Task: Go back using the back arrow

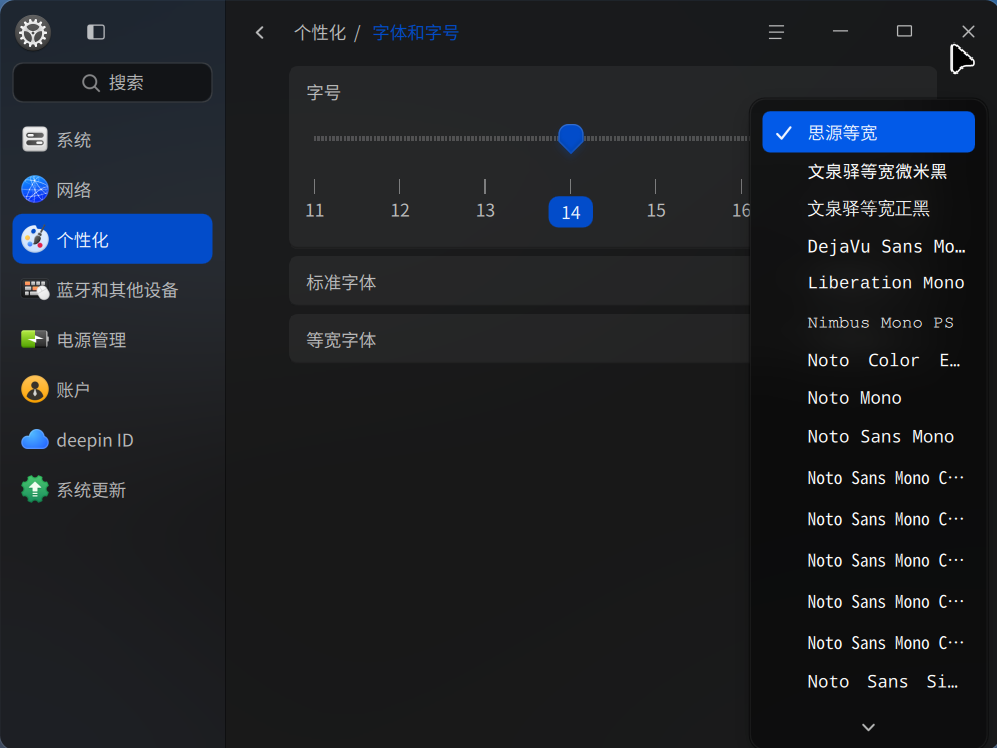Action: [259, 32]
